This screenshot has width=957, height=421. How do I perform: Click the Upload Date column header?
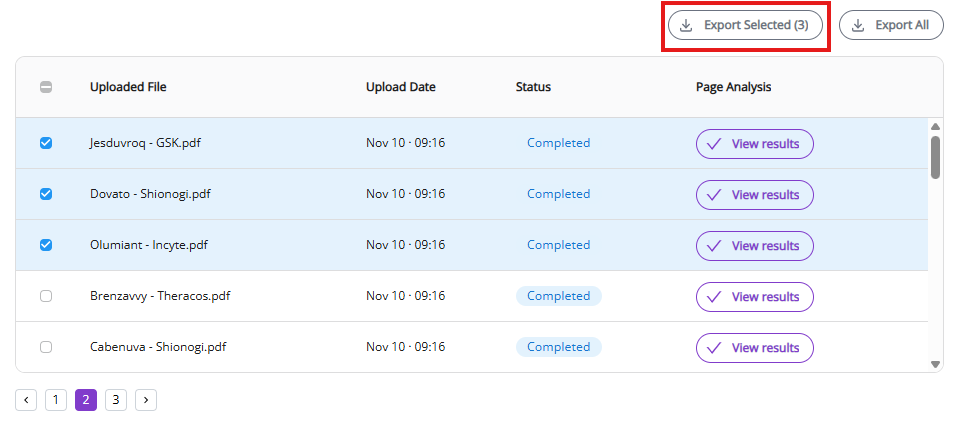[x=400, y=87]
